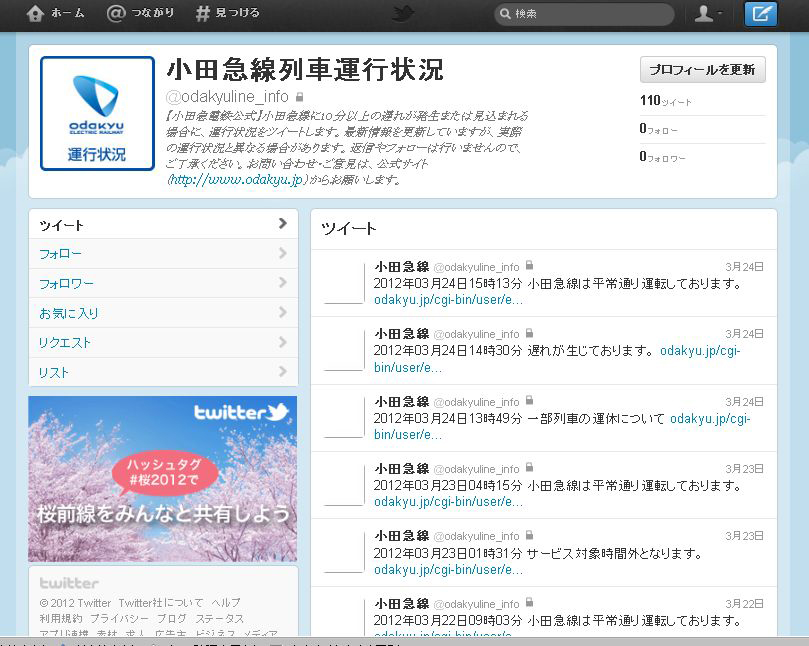Click the 3月24日 timestamp of the 13時49分 tweet
This screenshot has width=809, height=646.
744,401
